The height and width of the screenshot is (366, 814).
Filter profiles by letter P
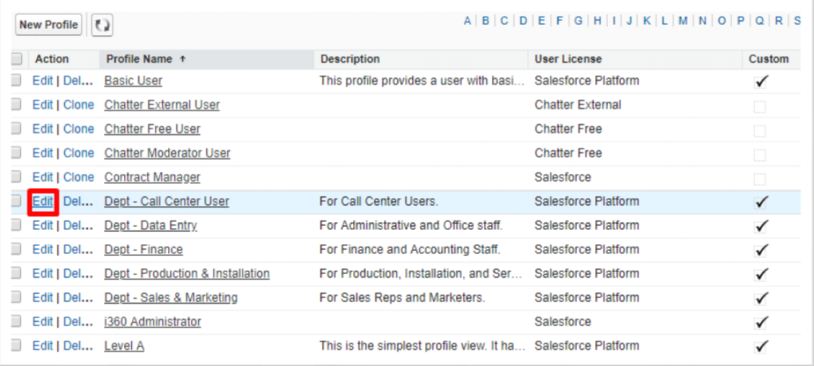coord(741,21)
